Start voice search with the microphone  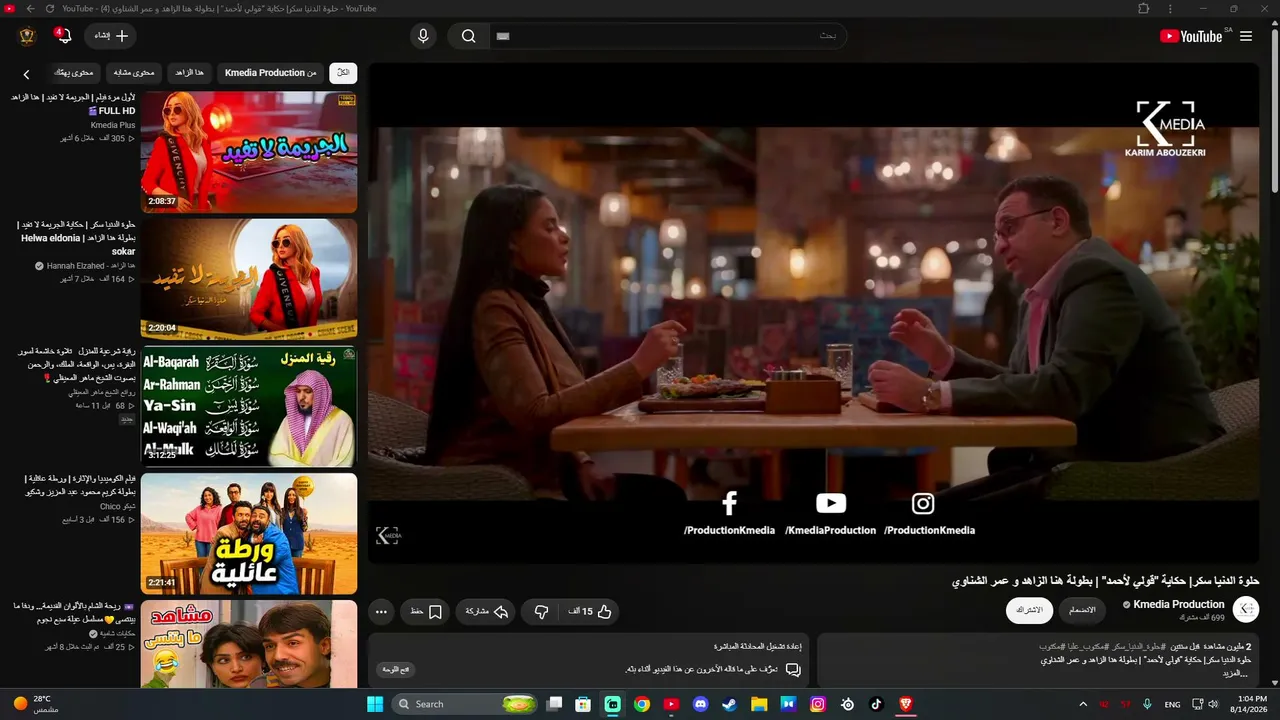(x=423, y=36)
